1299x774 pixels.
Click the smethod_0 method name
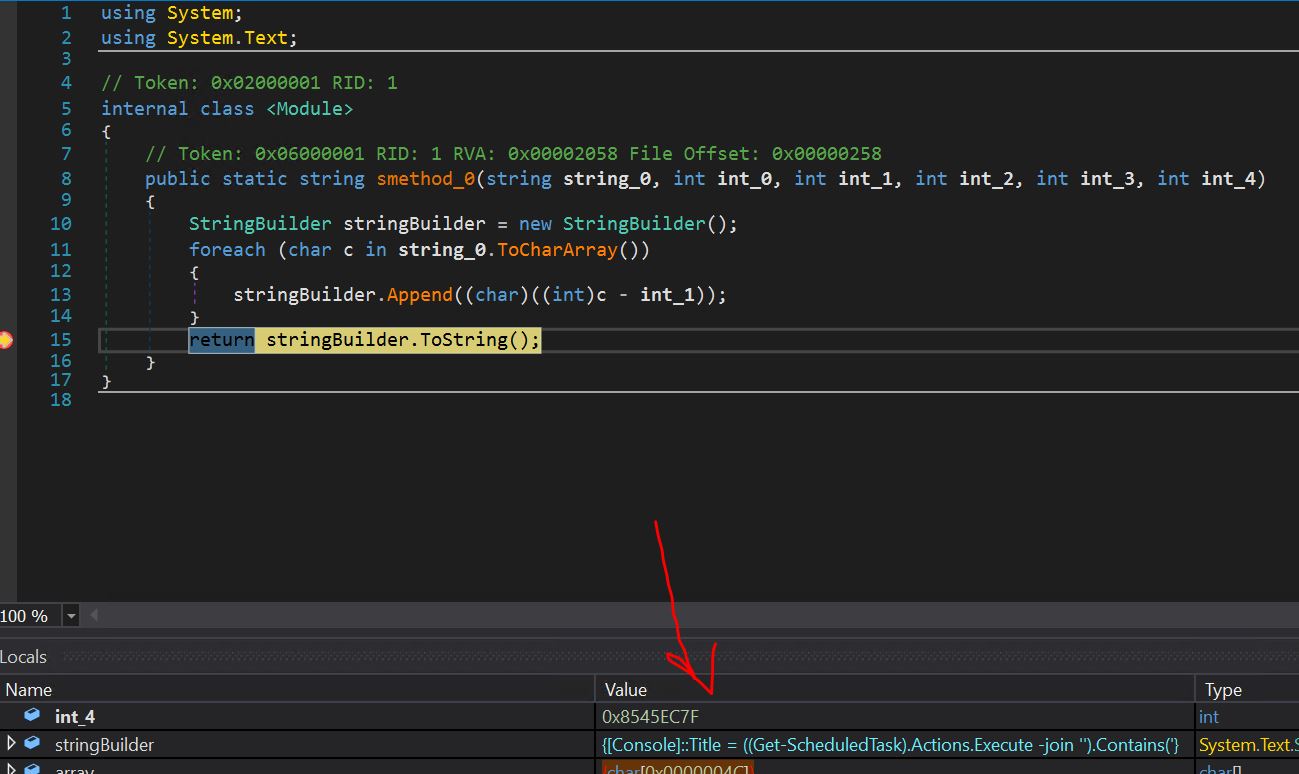coord(425,179)
